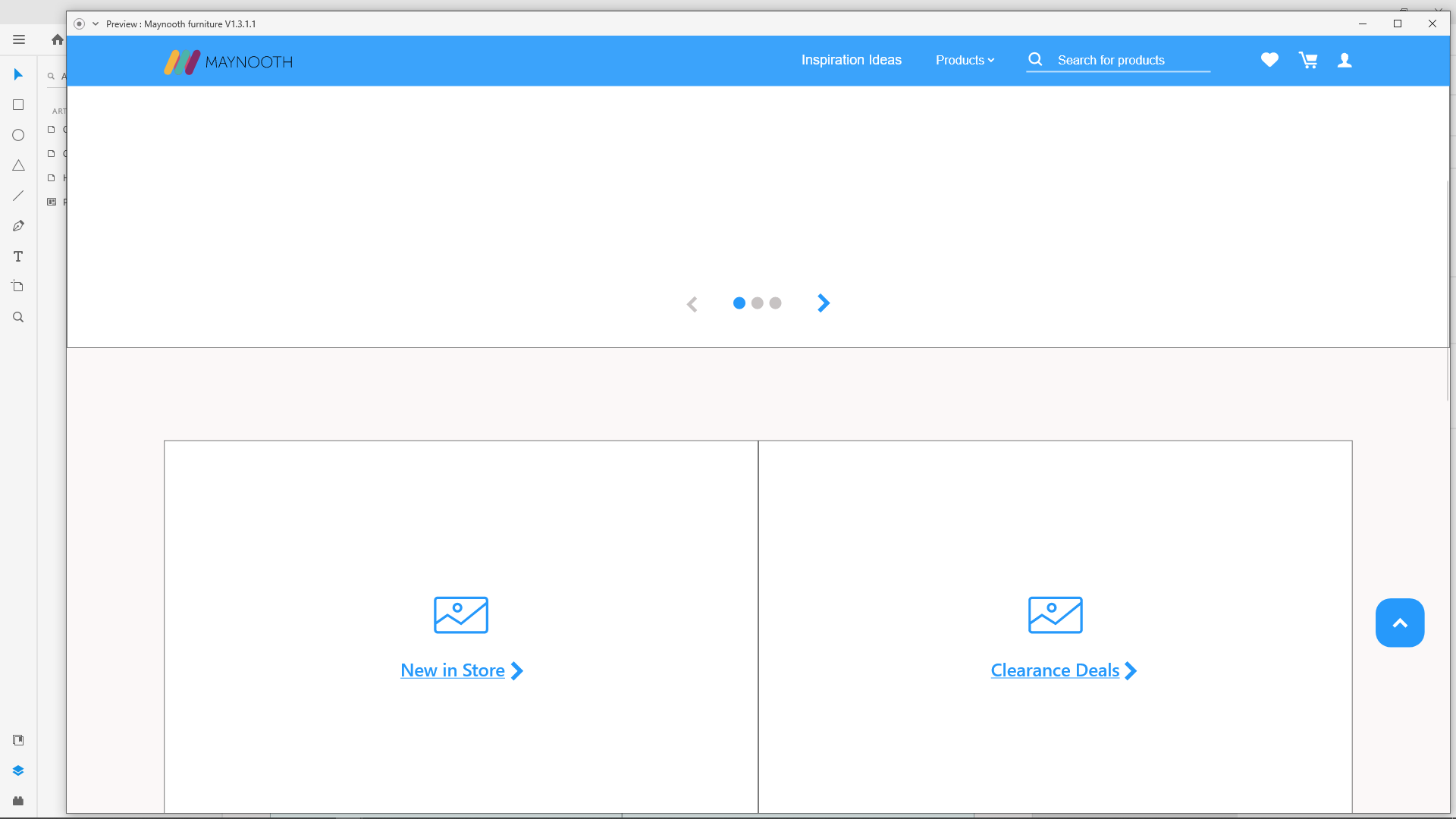Screen dimensions: 1456x819
Task: Pick the Polygon tool
Action: [18, 165]
